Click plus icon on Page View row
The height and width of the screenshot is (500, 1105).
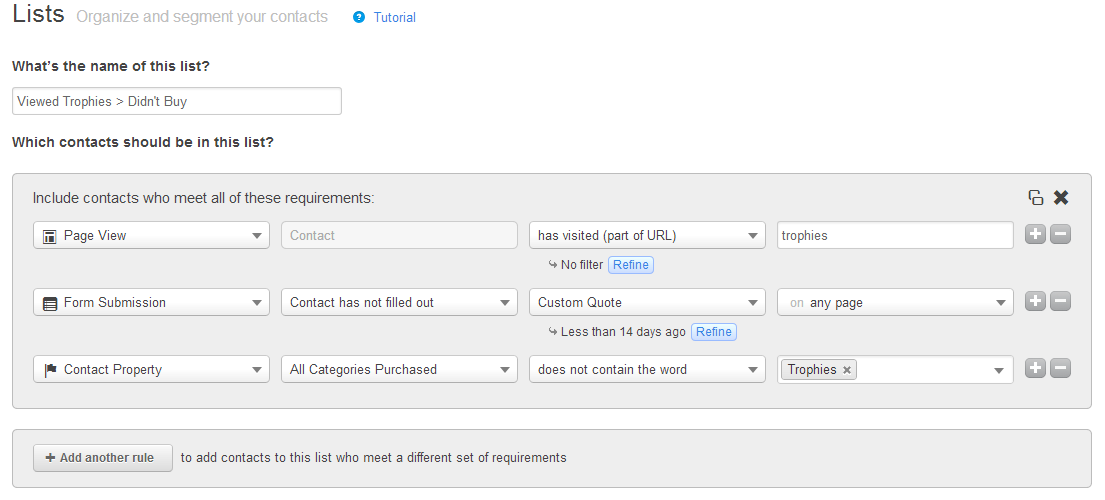point(1036,235)
